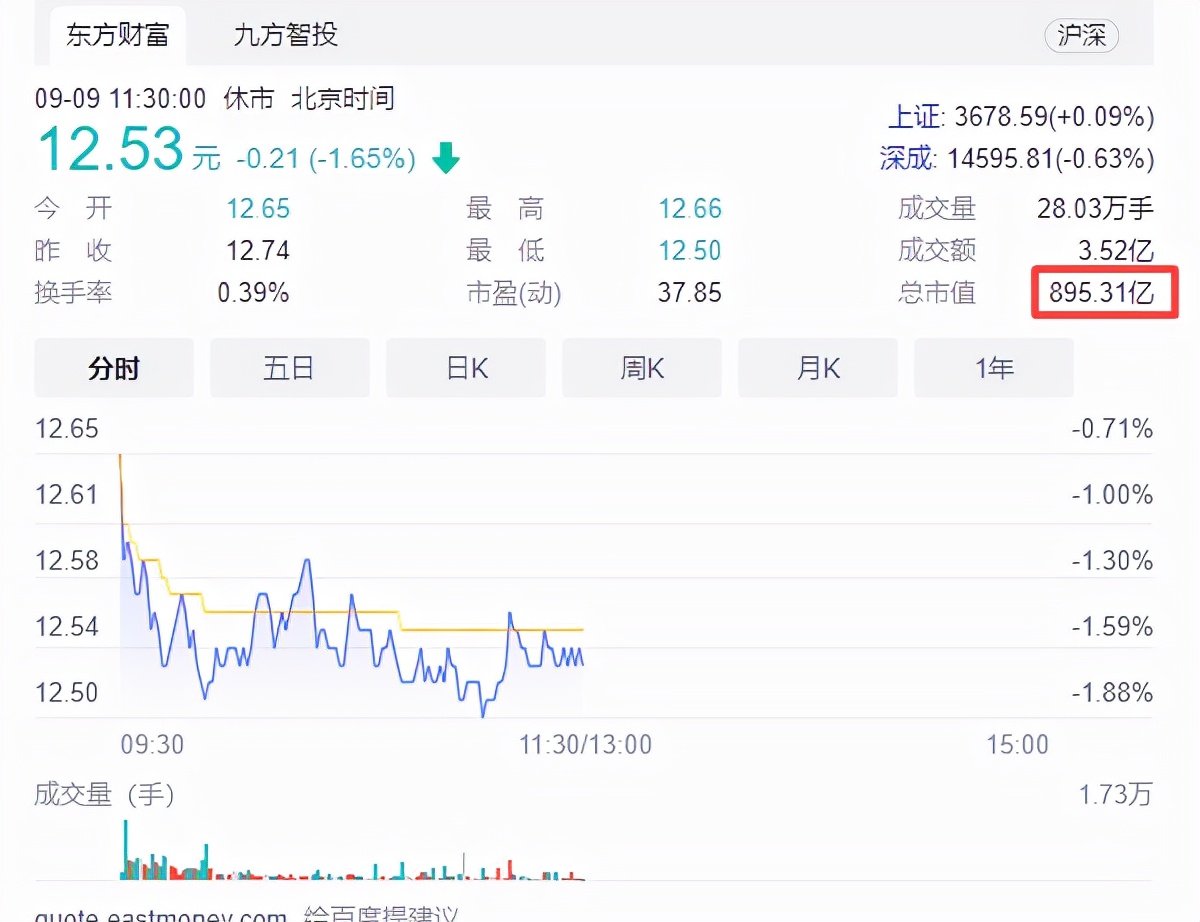
Task: Click the 市盈(动) value 37.85
Action: (x=690, y=292)
